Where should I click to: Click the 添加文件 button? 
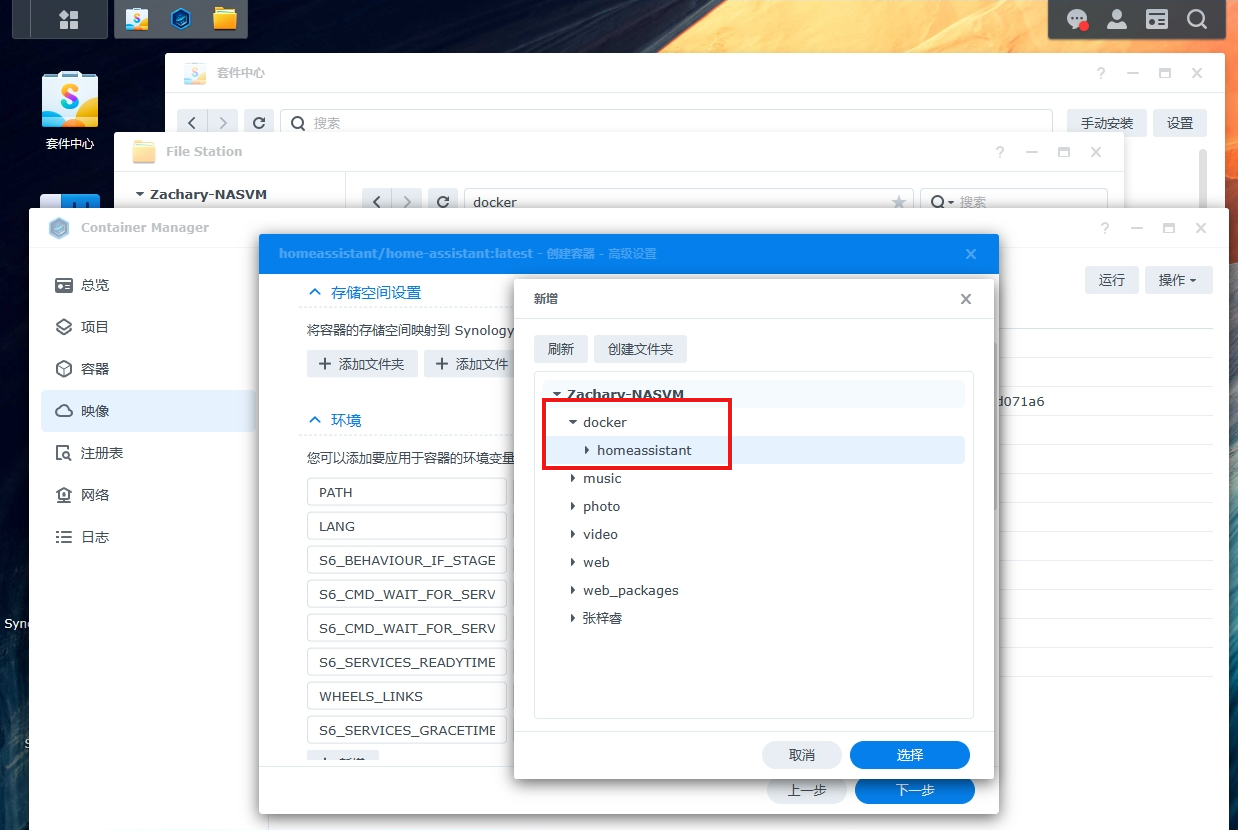(470, 364)
